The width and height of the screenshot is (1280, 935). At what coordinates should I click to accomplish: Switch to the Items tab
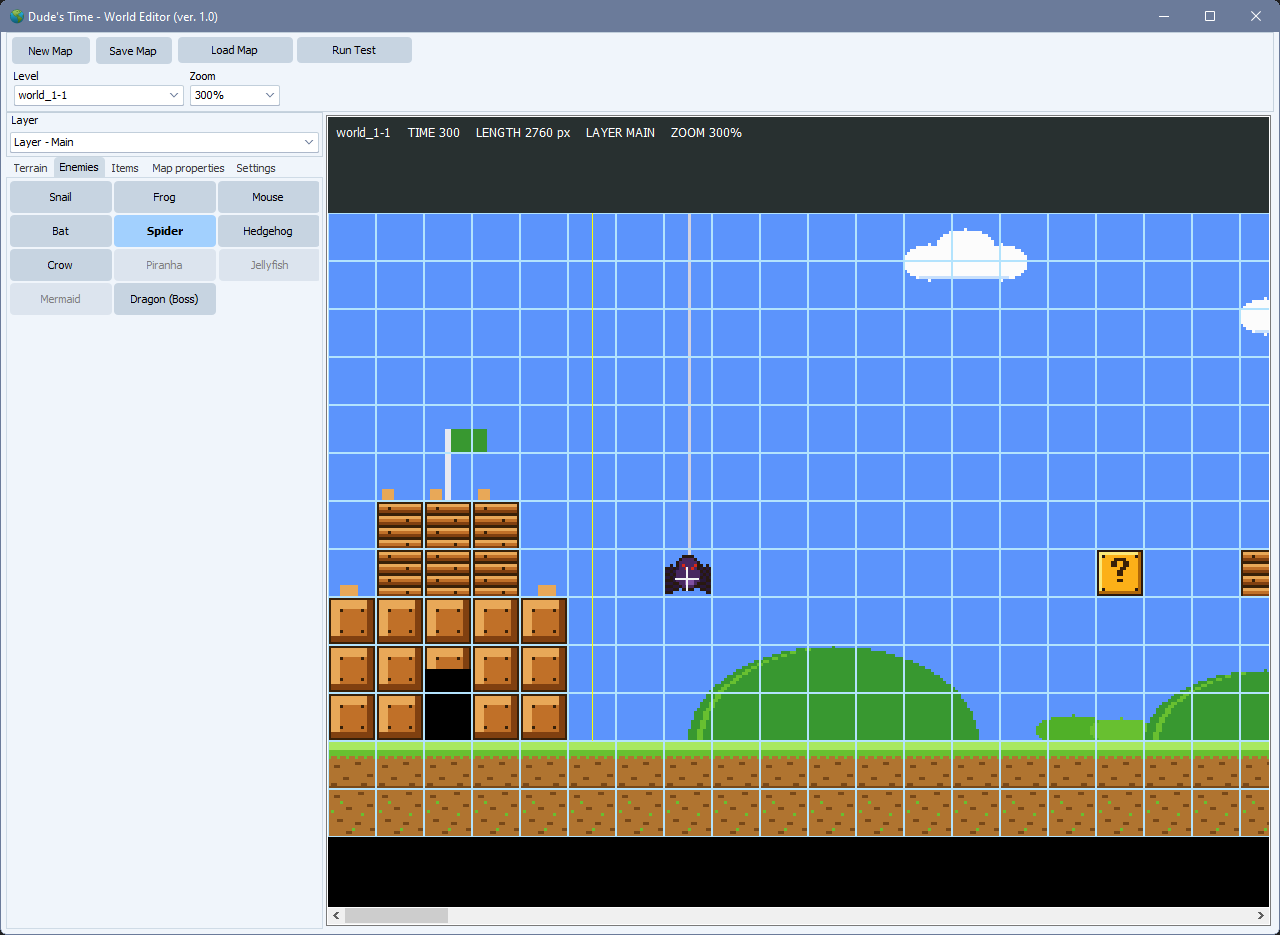pos(125,168)
